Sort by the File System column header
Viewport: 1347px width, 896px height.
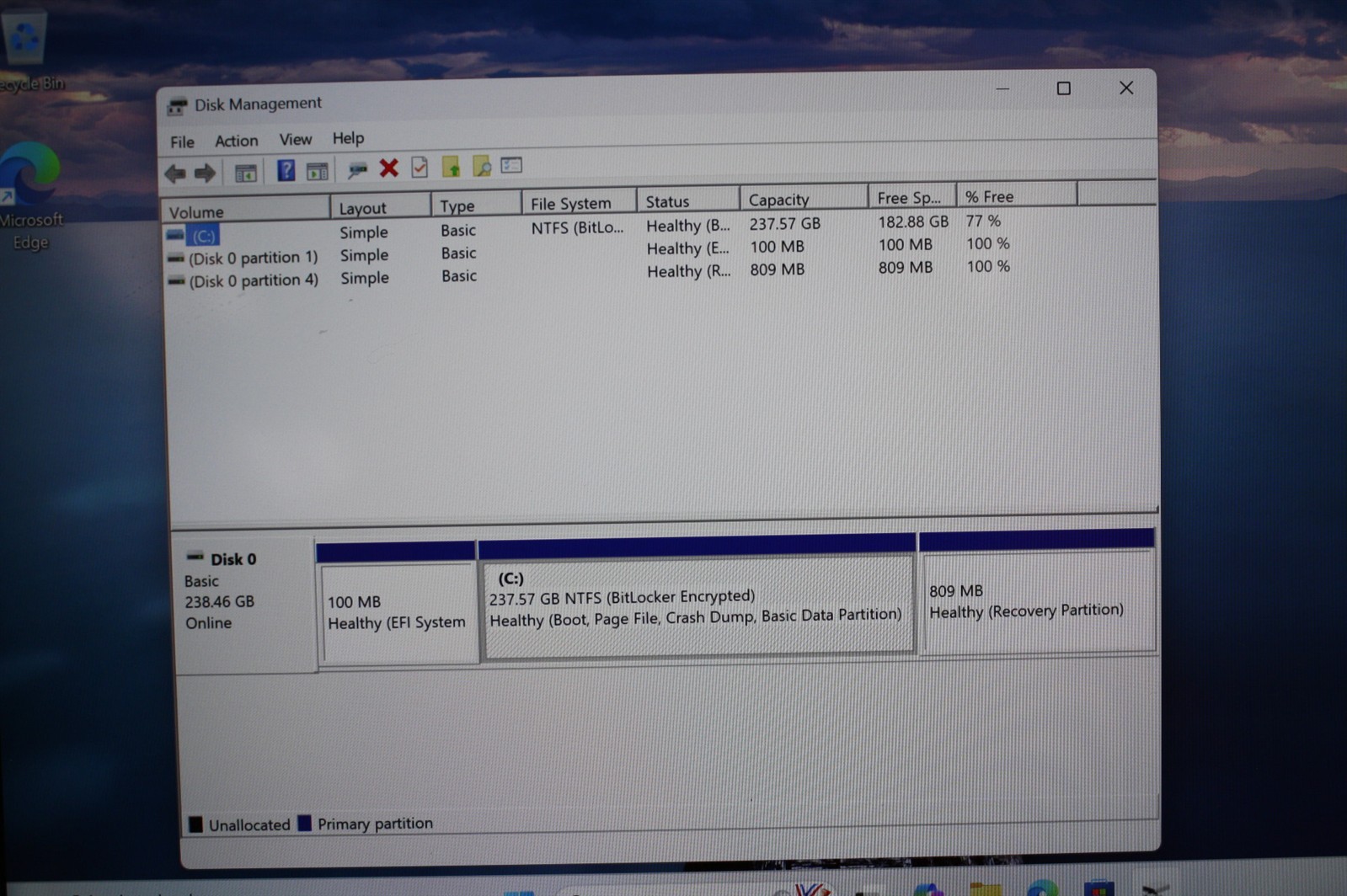pos(579,203)
